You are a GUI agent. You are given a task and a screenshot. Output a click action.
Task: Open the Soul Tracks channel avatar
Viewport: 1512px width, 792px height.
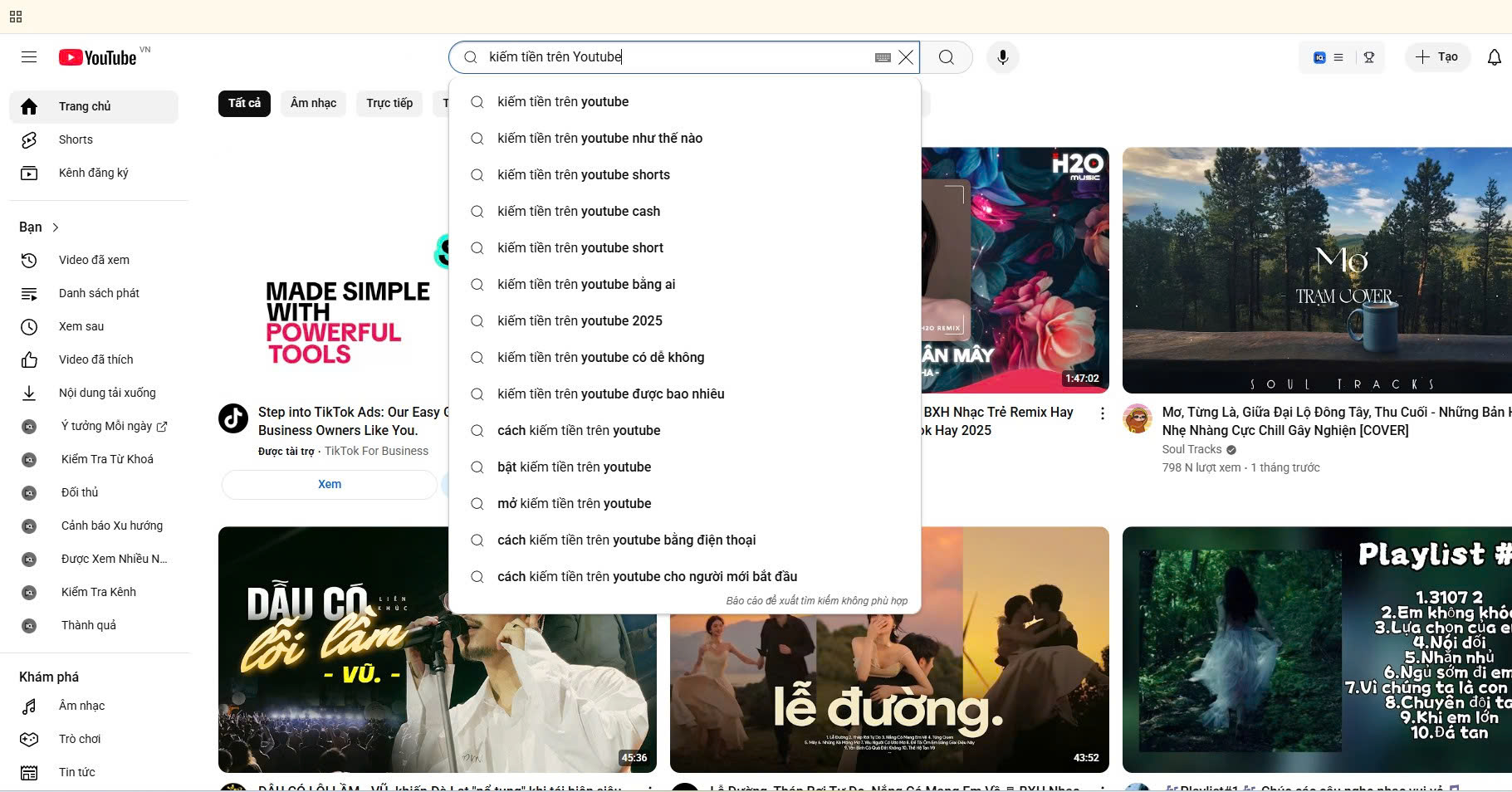pos(1138,418)
